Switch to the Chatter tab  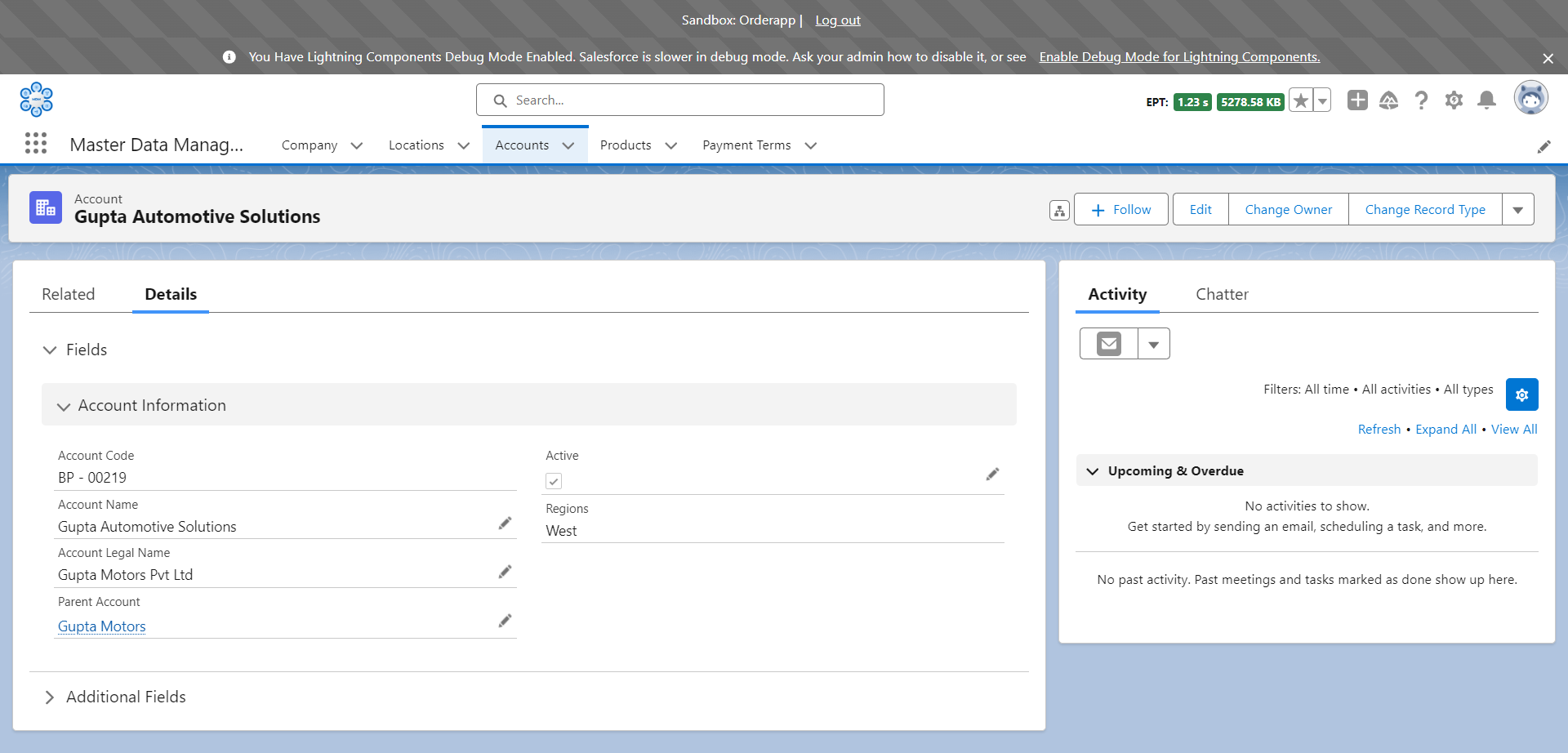1222,294
